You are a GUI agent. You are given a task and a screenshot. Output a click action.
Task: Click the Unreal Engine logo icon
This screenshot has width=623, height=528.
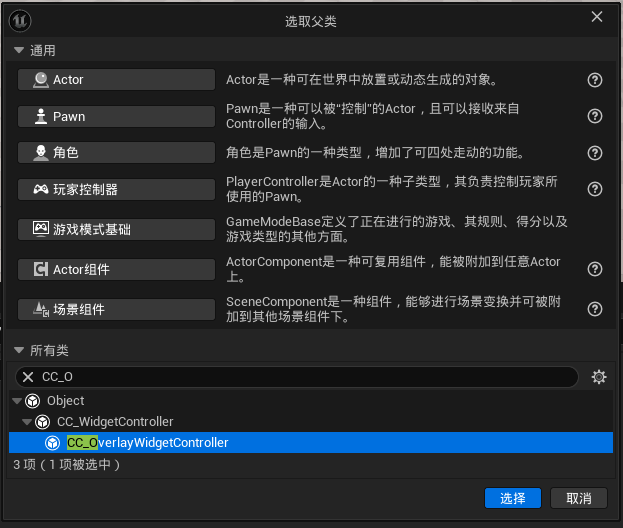click(x=20, y=21)
